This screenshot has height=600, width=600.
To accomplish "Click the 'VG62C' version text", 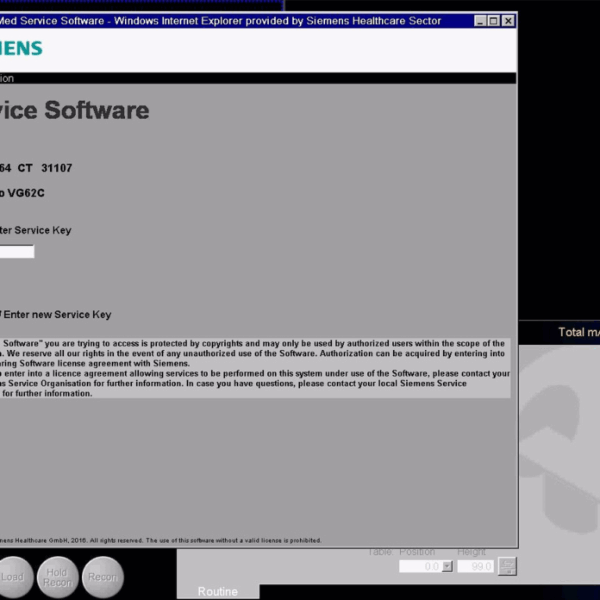I will tap(26, 193).
